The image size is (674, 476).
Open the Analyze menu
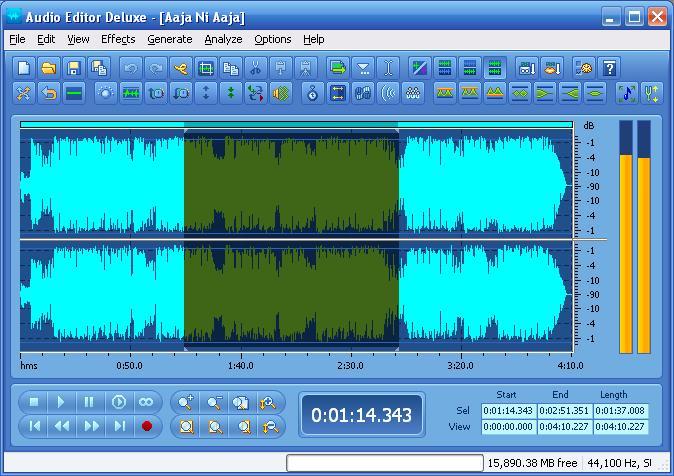tap(223, 39)
